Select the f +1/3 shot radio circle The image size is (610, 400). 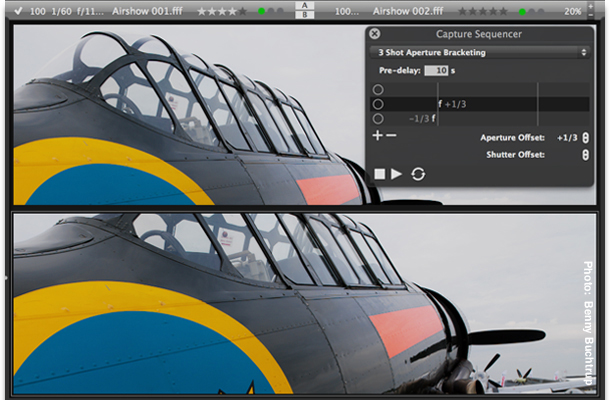coord(377,104)
